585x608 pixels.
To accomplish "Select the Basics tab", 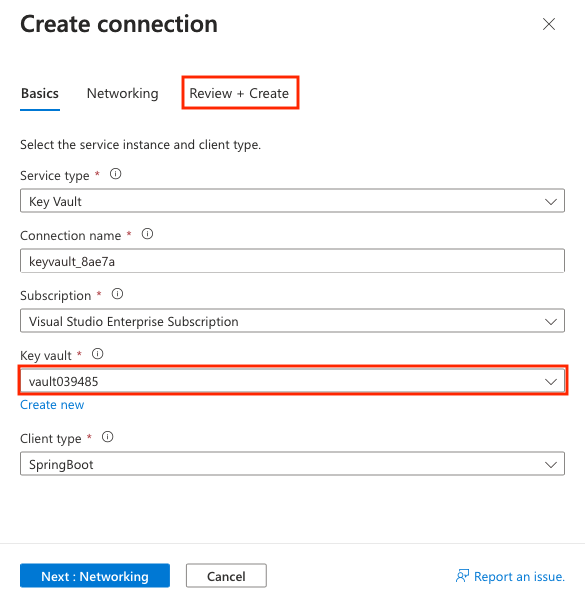I will (x=40, y=93).
